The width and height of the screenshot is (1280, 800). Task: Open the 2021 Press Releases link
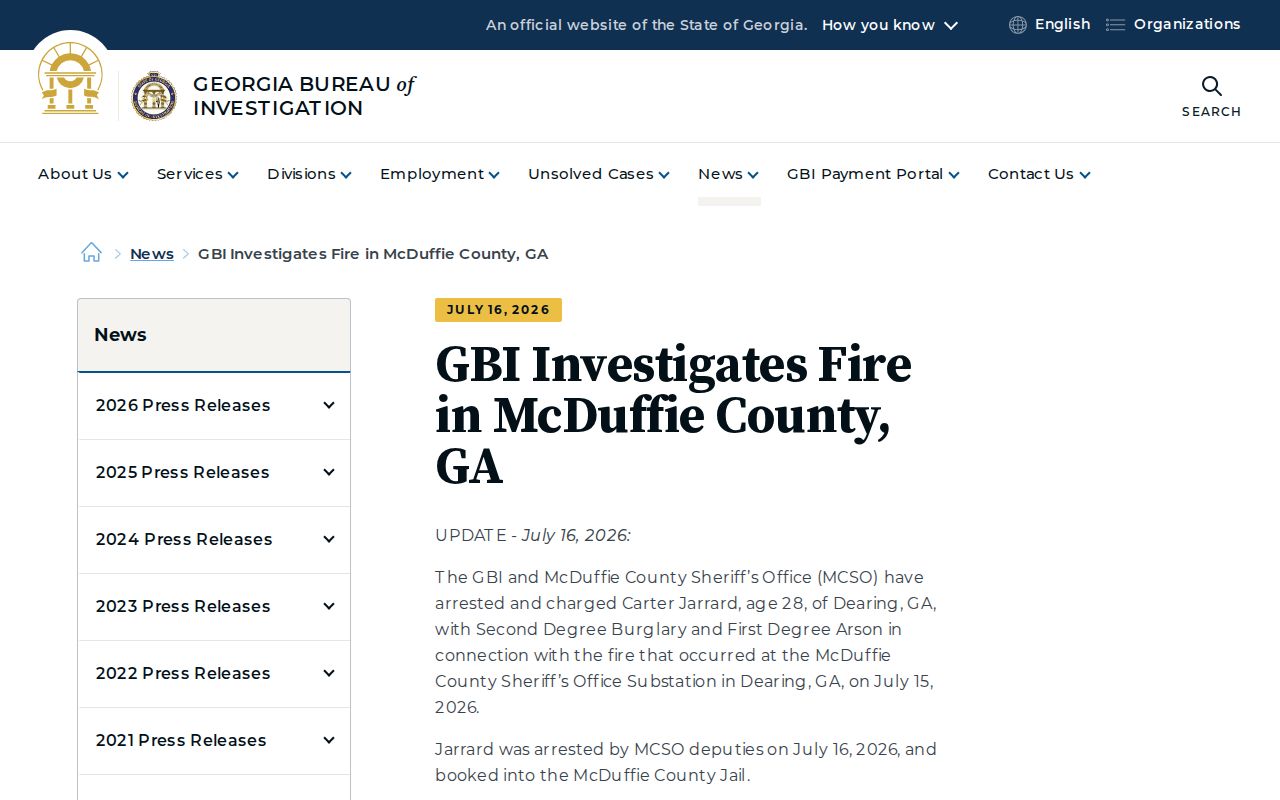click(x=181, y=740)
